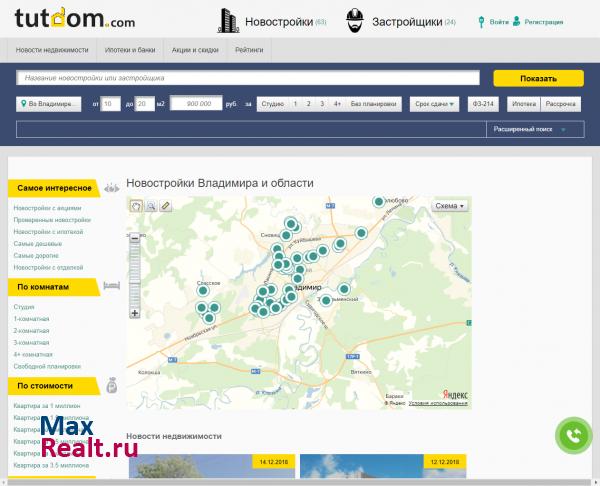The height and width of the screenshot is (486, 600).
Task: Open Новостройки с акциями link
Action: coord(47,208)
